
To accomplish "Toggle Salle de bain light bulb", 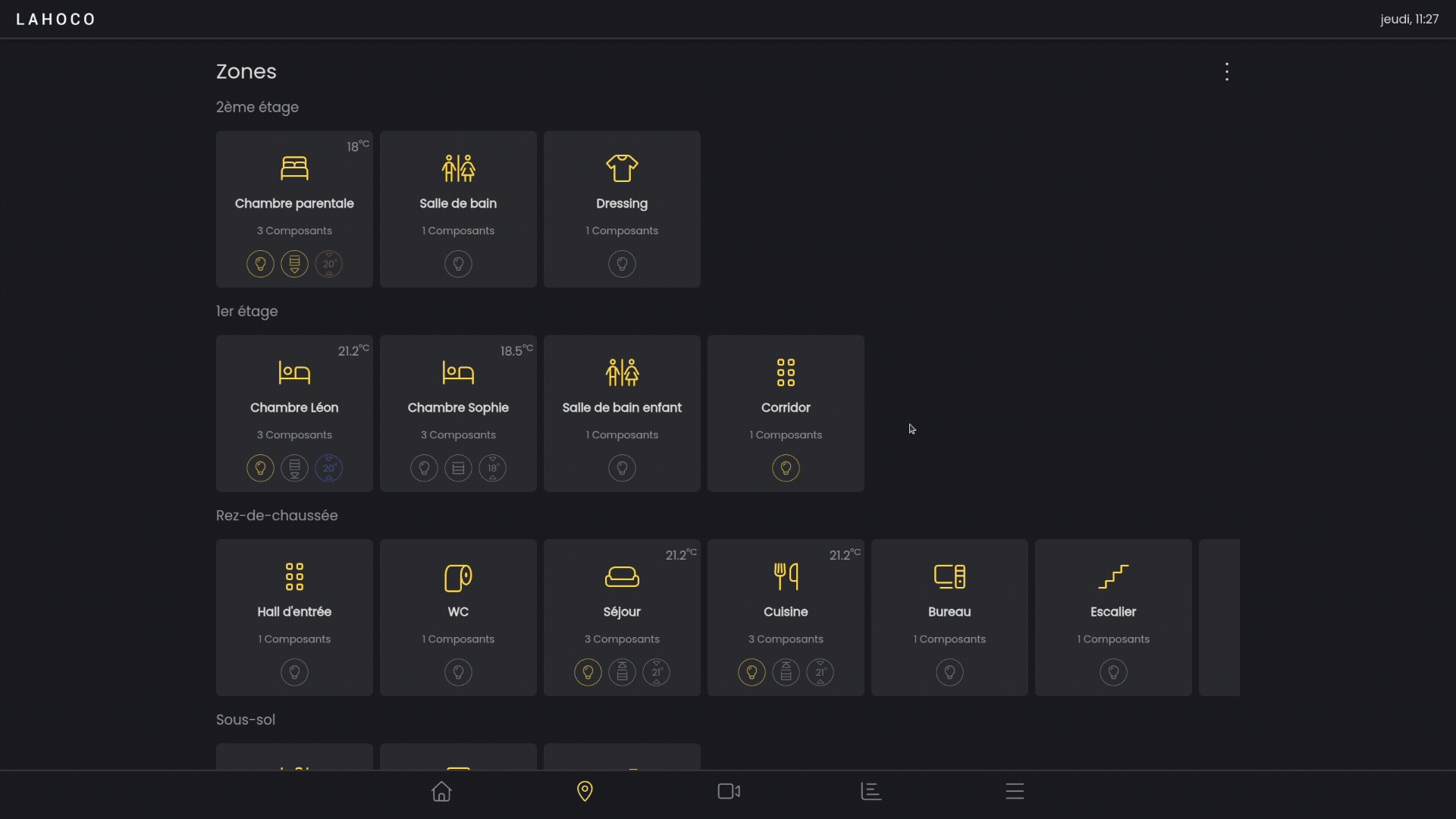I will click(x=458, y=264).
